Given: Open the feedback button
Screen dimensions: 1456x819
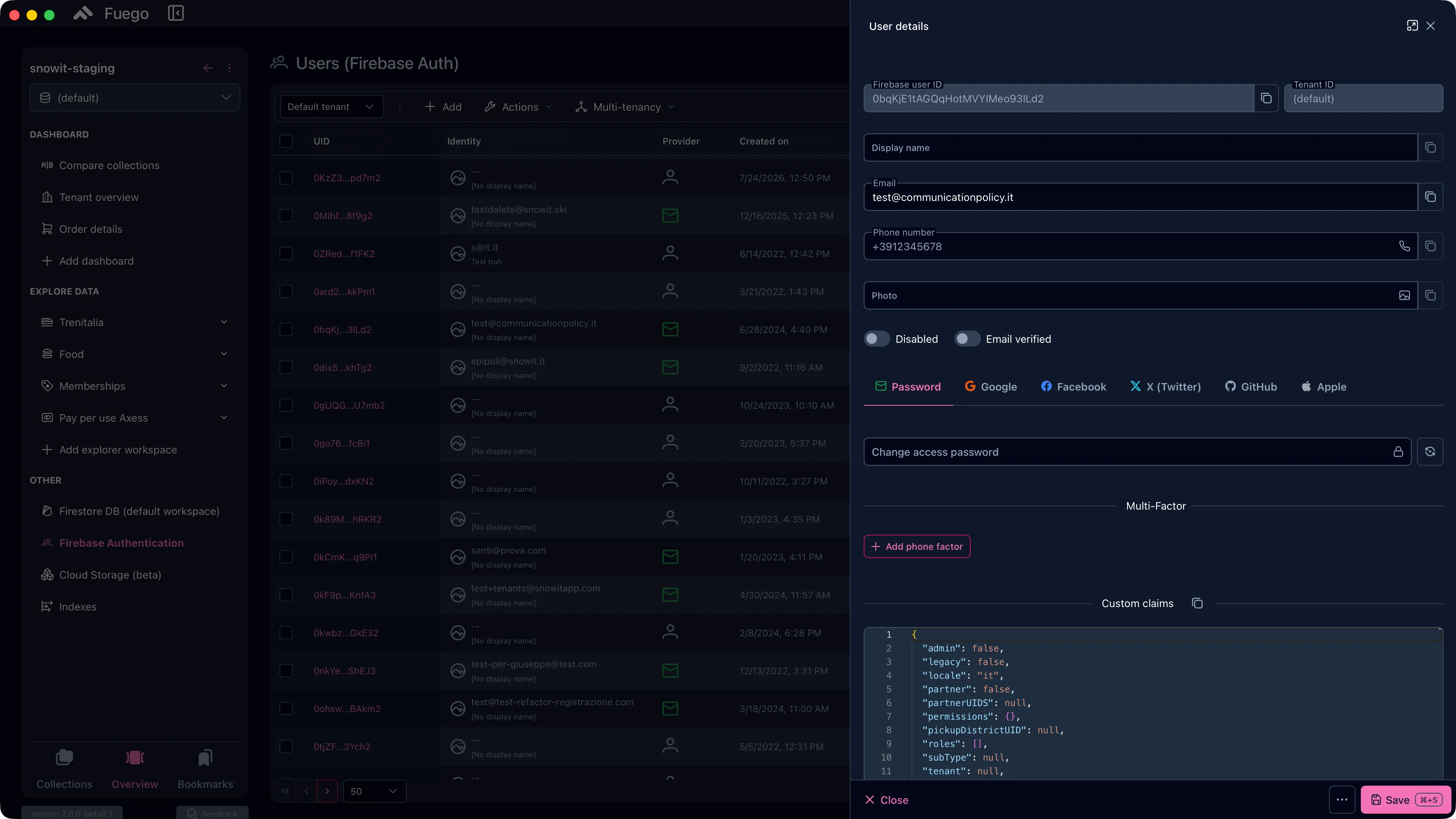Looking at the screenshot, I should coord(212,813).
